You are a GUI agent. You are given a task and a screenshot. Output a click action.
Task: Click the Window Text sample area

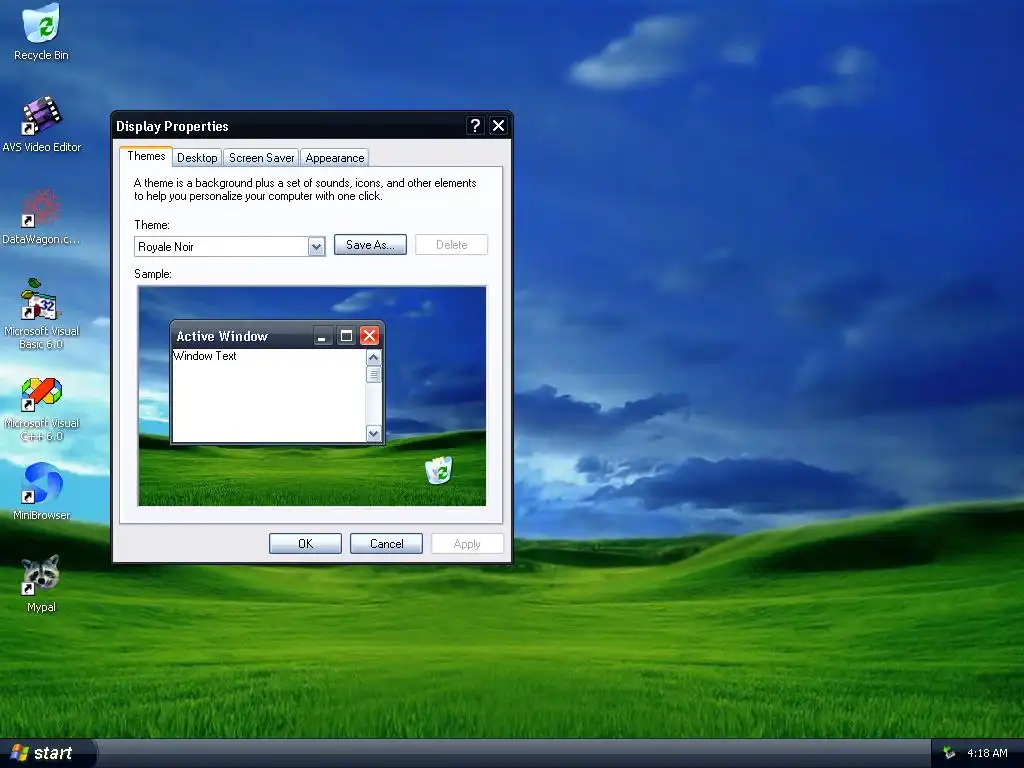(x=268, y=395)
